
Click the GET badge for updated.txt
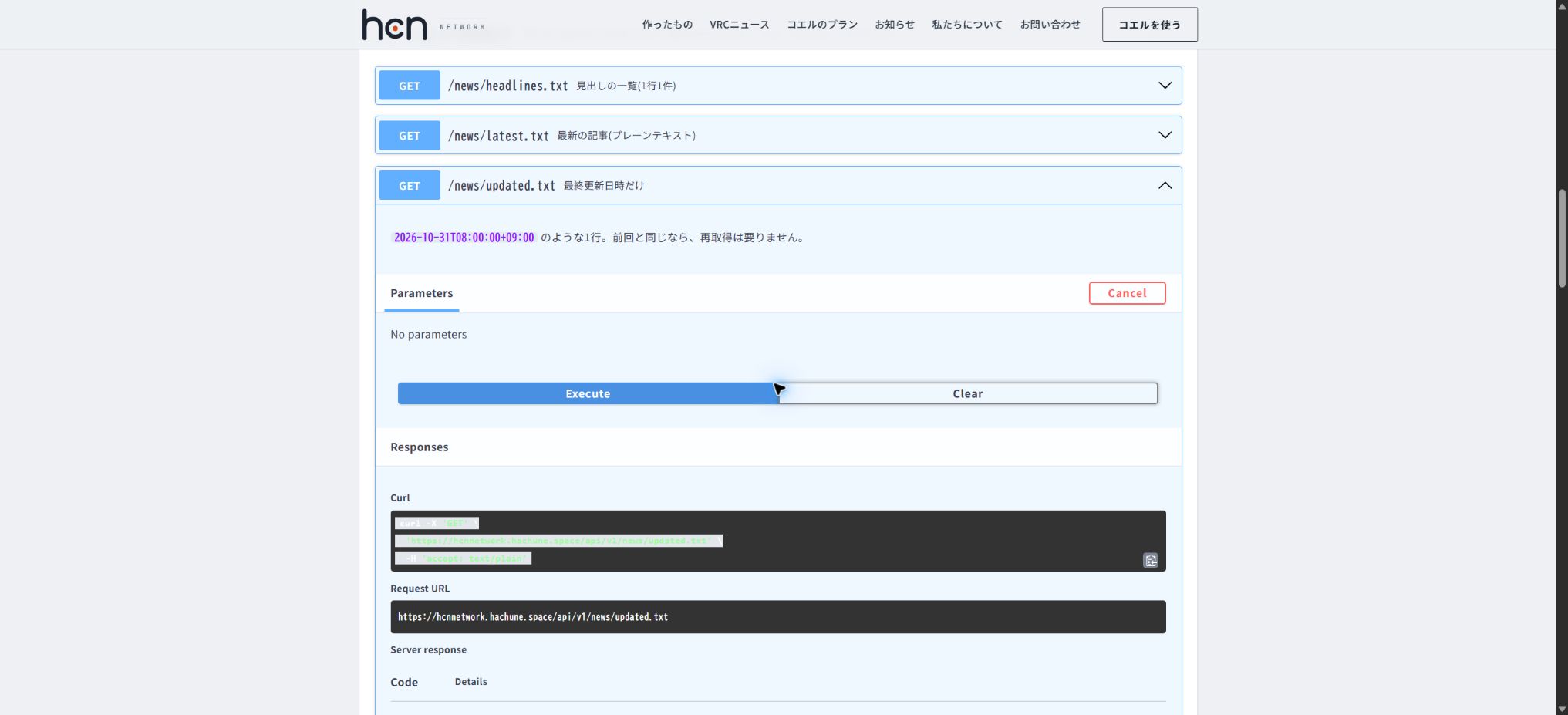click(x=410, y=186)
